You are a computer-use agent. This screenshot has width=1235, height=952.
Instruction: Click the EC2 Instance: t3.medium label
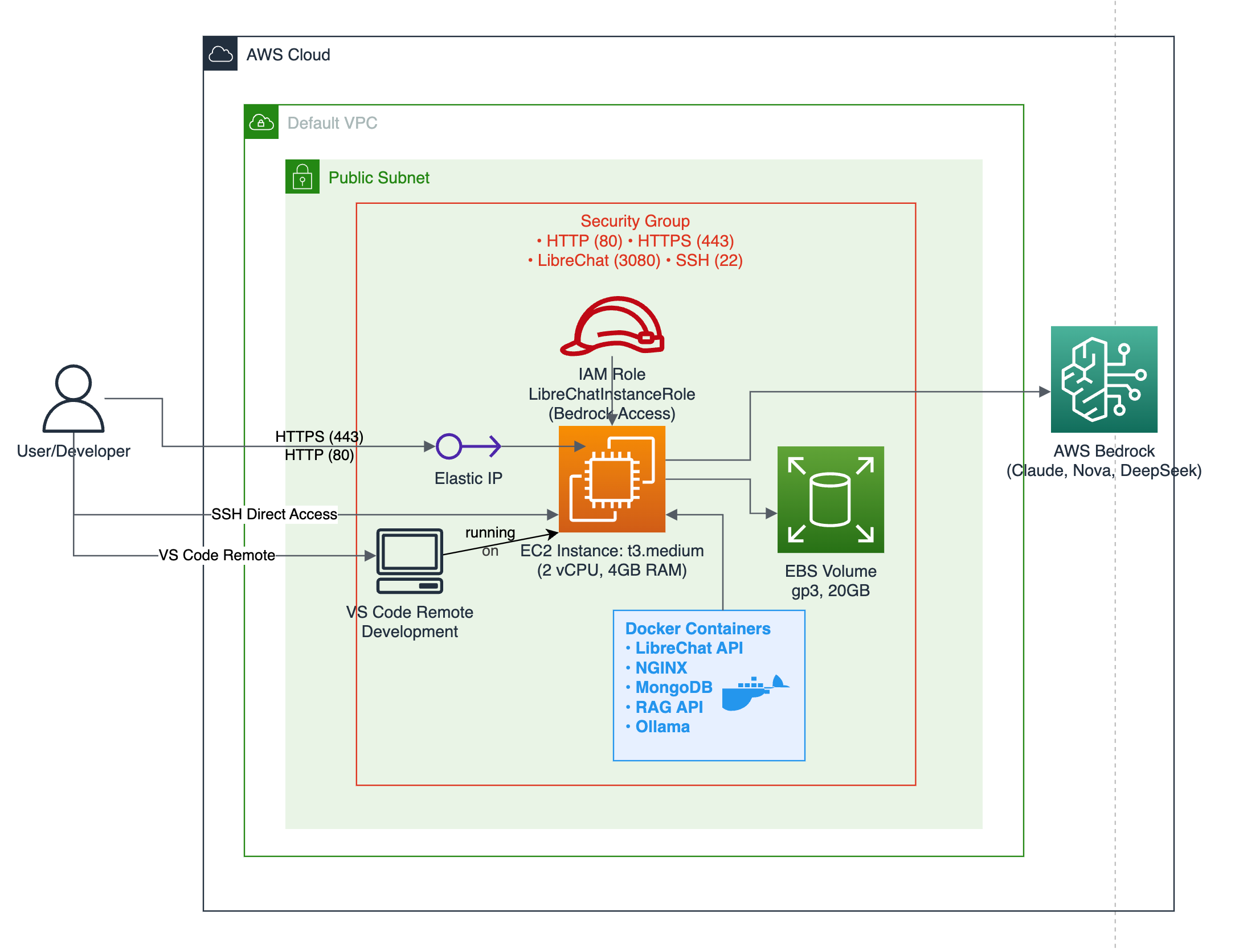(612, 551)
